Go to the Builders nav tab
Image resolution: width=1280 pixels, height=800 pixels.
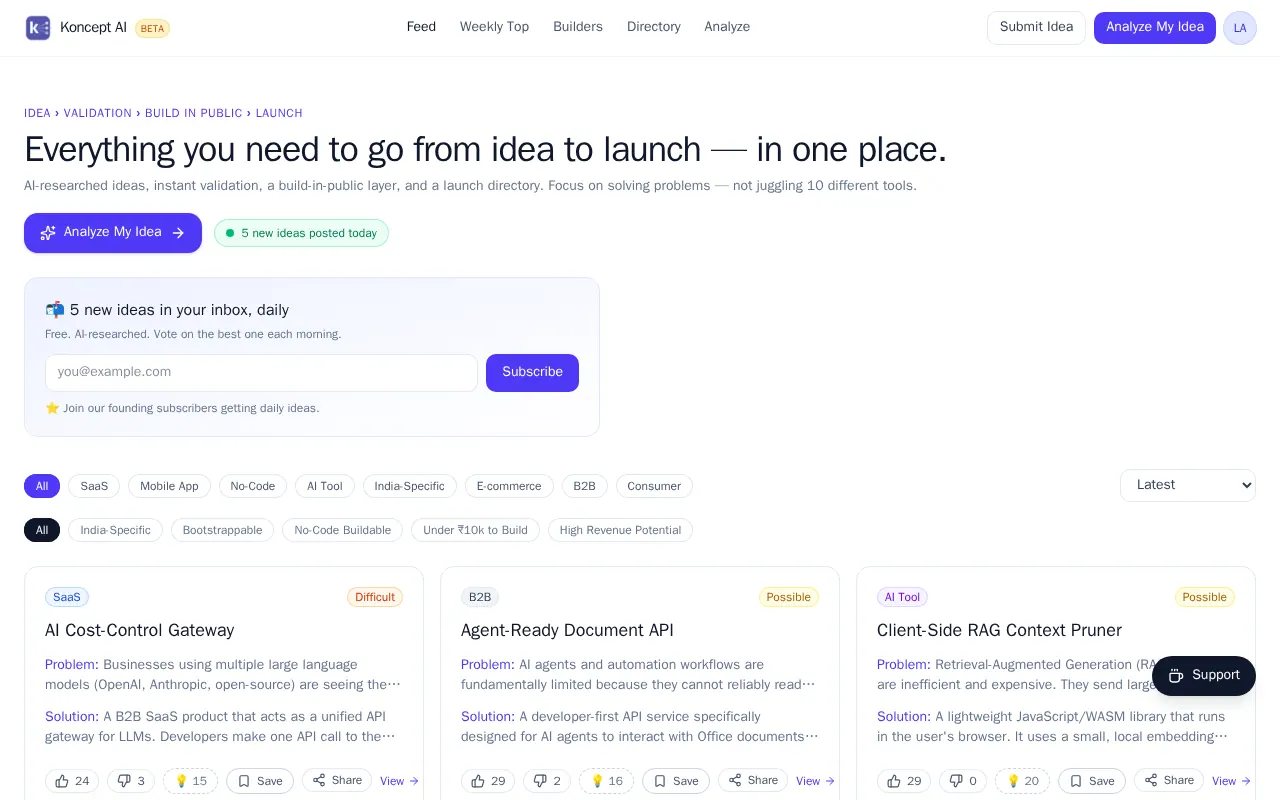[578, 27]
